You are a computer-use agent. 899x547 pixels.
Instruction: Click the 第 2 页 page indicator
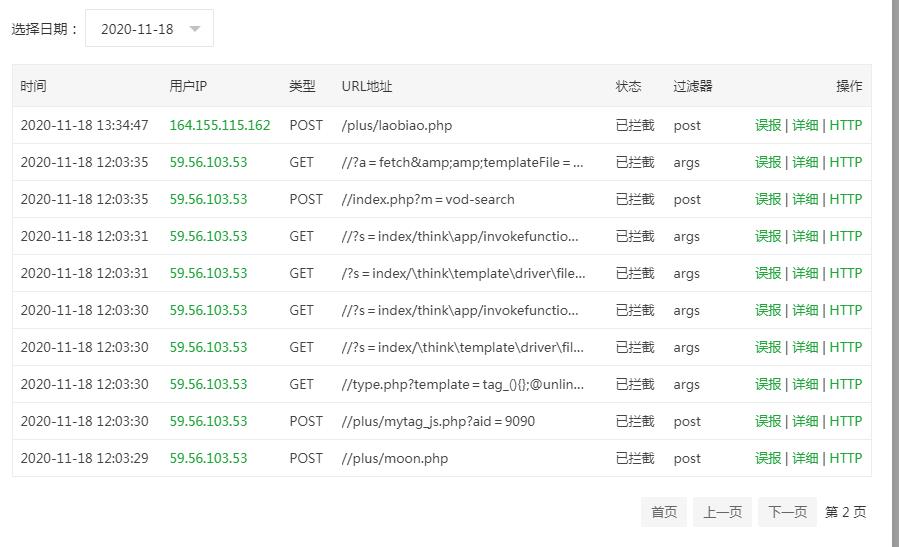(846, 511)
